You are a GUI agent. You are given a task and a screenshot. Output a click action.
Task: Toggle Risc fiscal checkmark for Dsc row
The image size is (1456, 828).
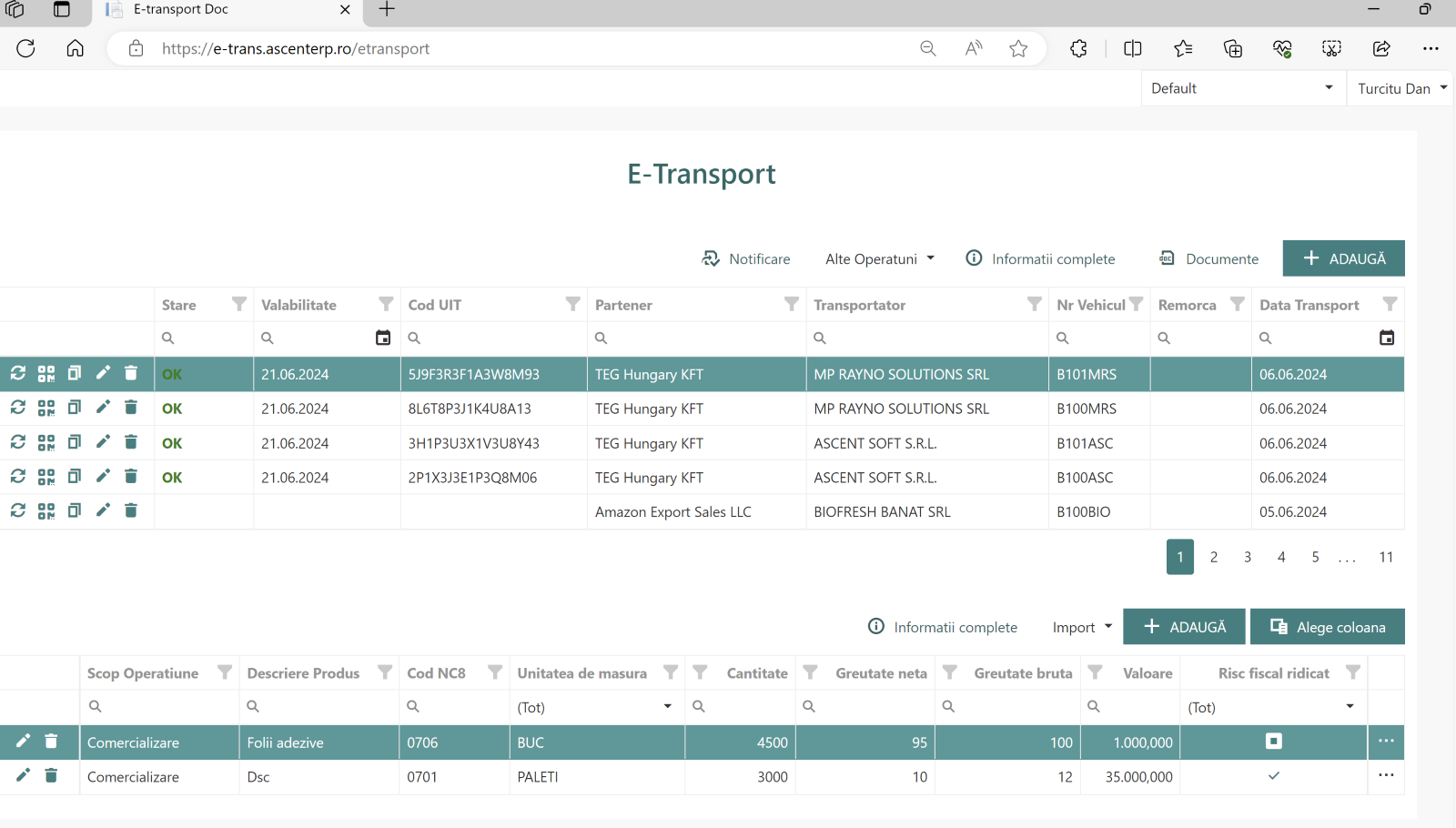tap(1274, 776)
